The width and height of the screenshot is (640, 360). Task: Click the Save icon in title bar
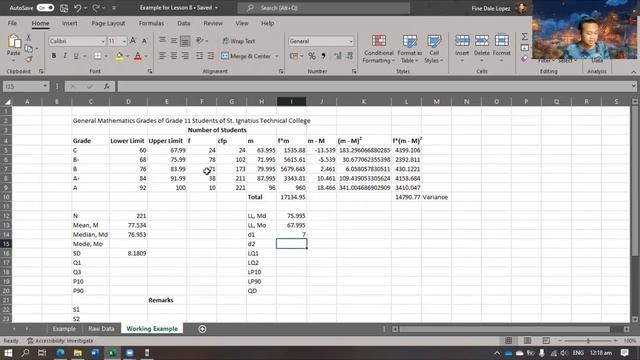64,8
